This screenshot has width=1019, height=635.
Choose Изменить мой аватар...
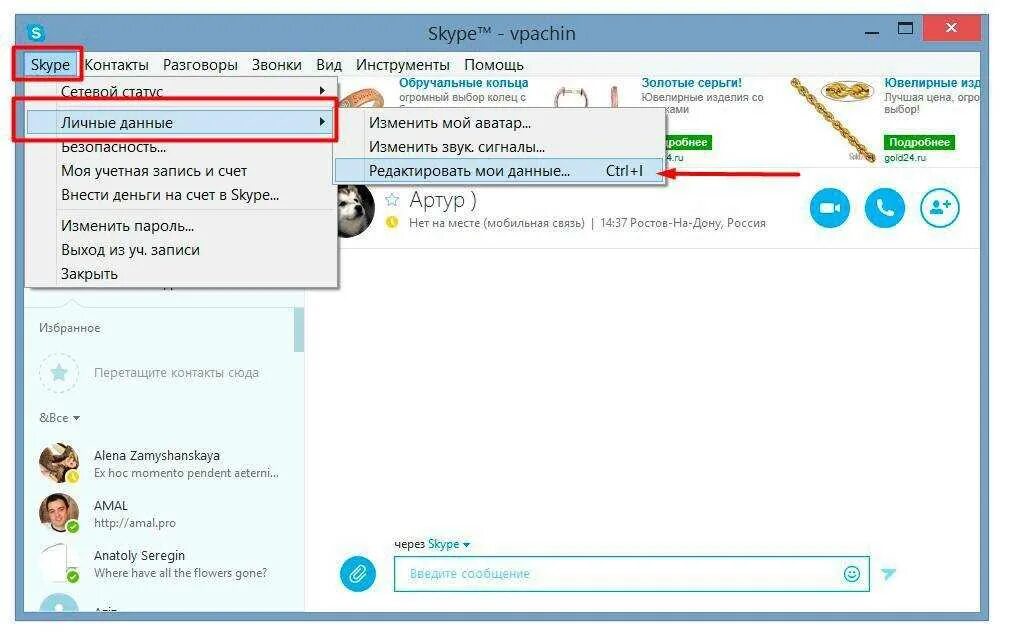(498, 123)
